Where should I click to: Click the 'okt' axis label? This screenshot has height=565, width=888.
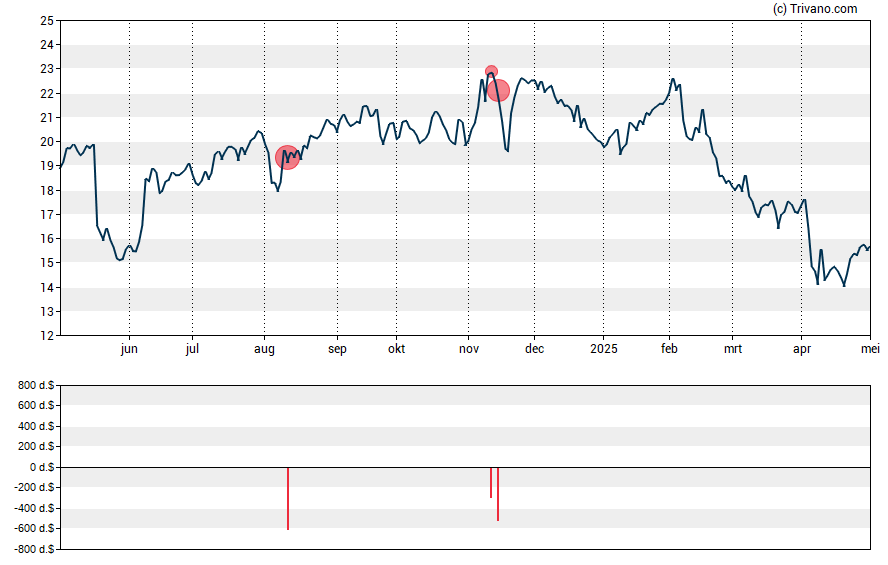396,349
